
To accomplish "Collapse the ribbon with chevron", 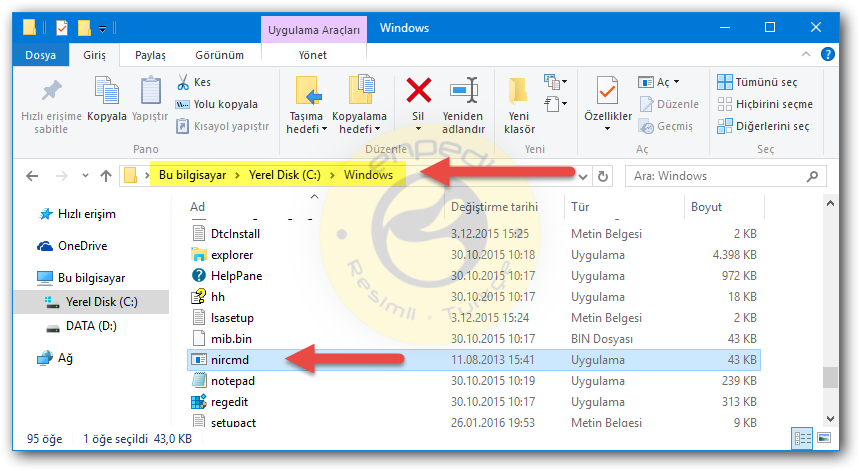I will (806, 54).
